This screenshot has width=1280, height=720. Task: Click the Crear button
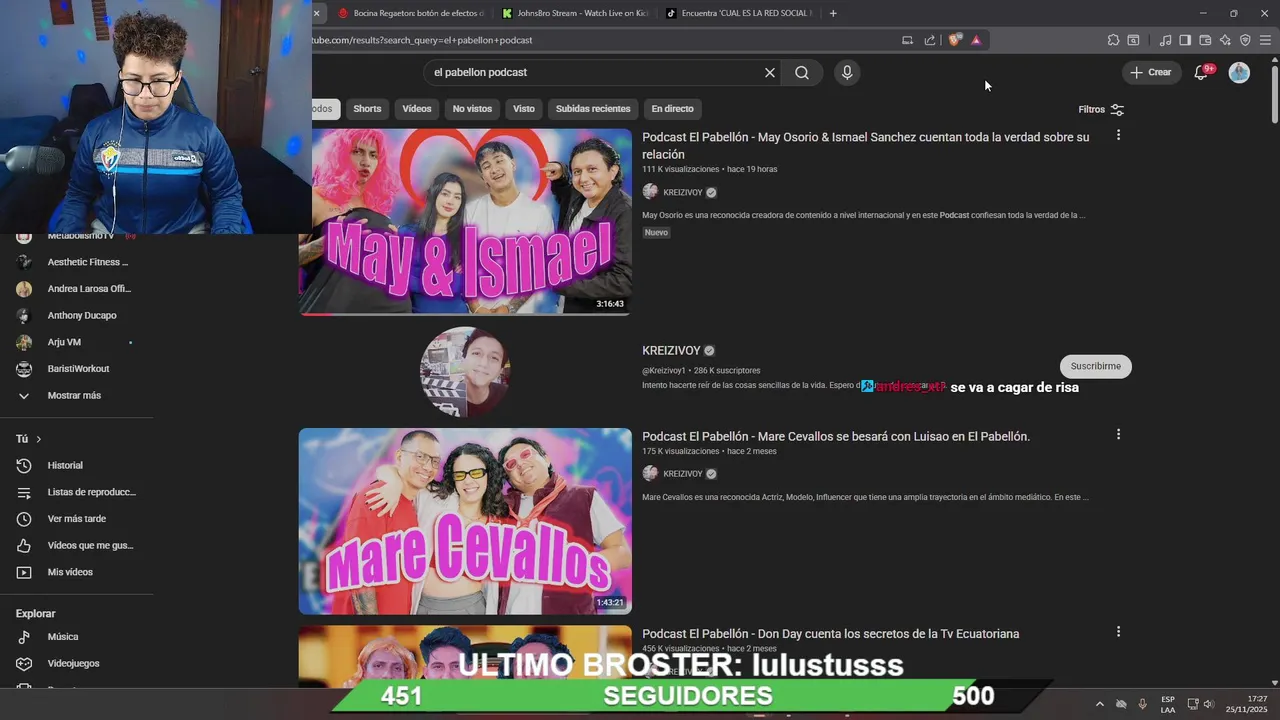(x=1151, y=72)
